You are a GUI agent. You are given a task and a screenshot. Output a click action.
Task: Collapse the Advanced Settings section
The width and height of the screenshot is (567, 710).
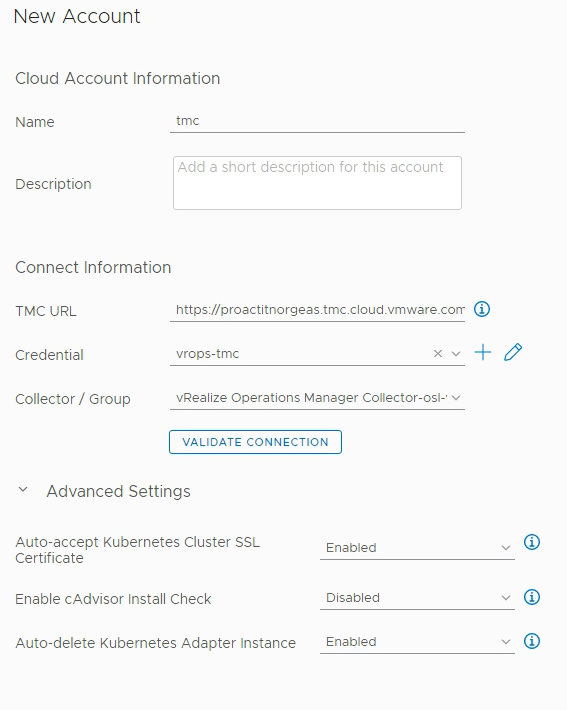click(23, 490)
